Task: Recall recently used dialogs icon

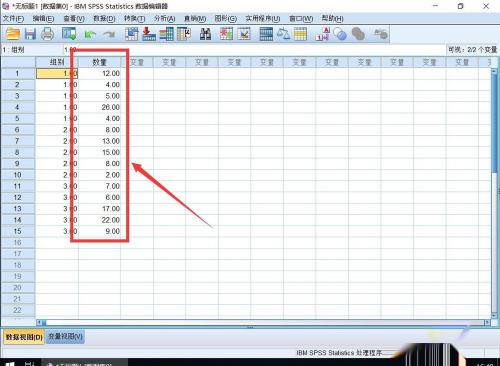Action: (x=69, y=34)
